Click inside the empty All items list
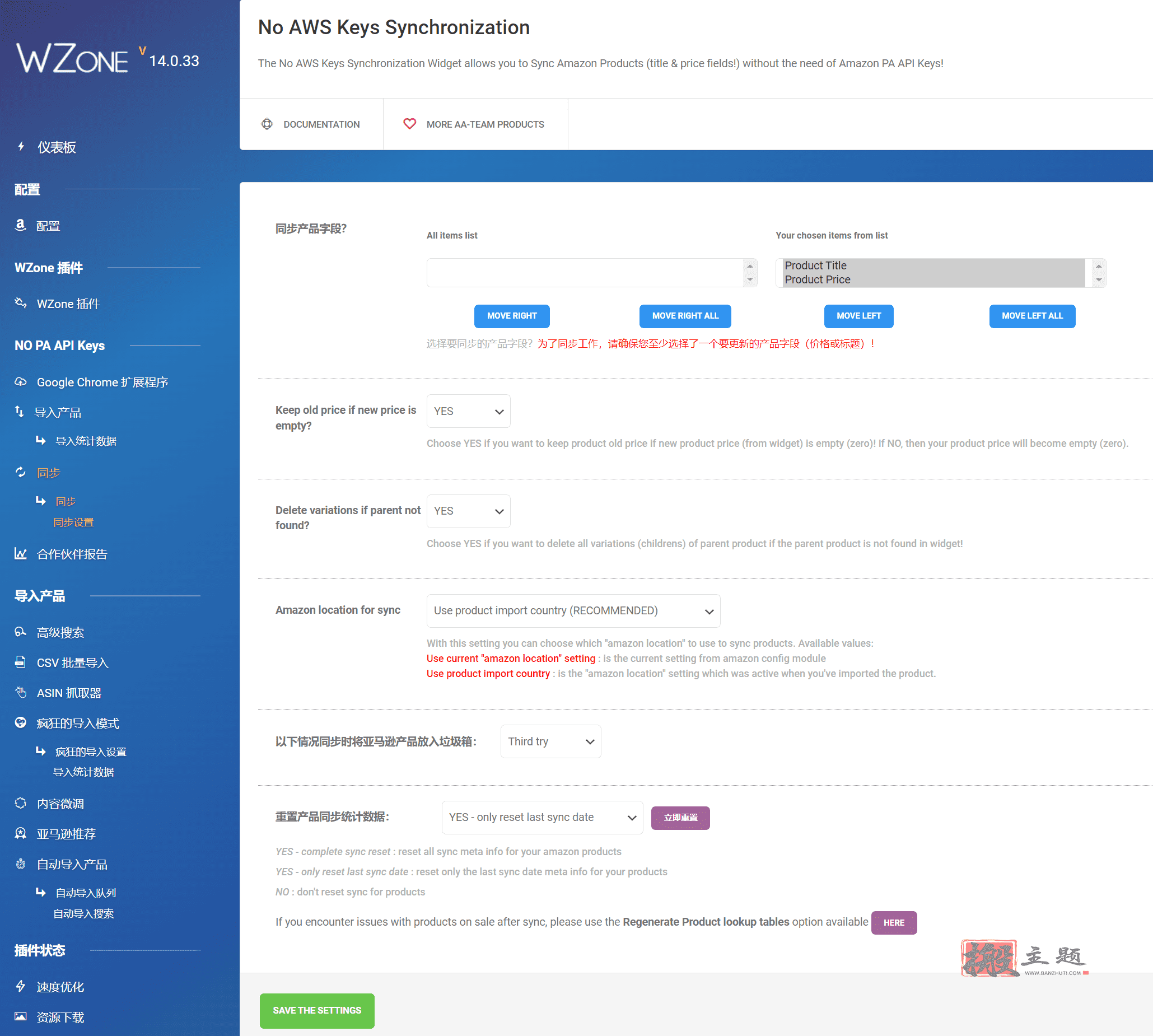Screen dimensions: 1153x1036 click(585, 273)
